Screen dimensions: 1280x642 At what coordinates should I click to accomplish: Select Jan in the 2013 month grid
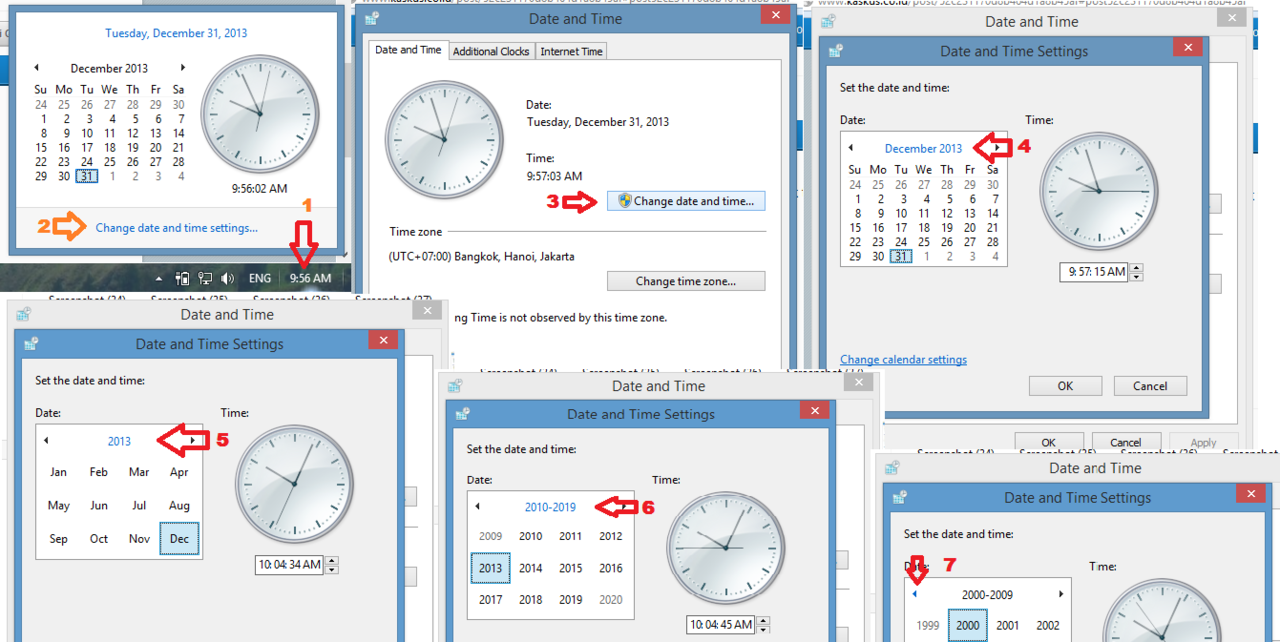pos(58,472)
